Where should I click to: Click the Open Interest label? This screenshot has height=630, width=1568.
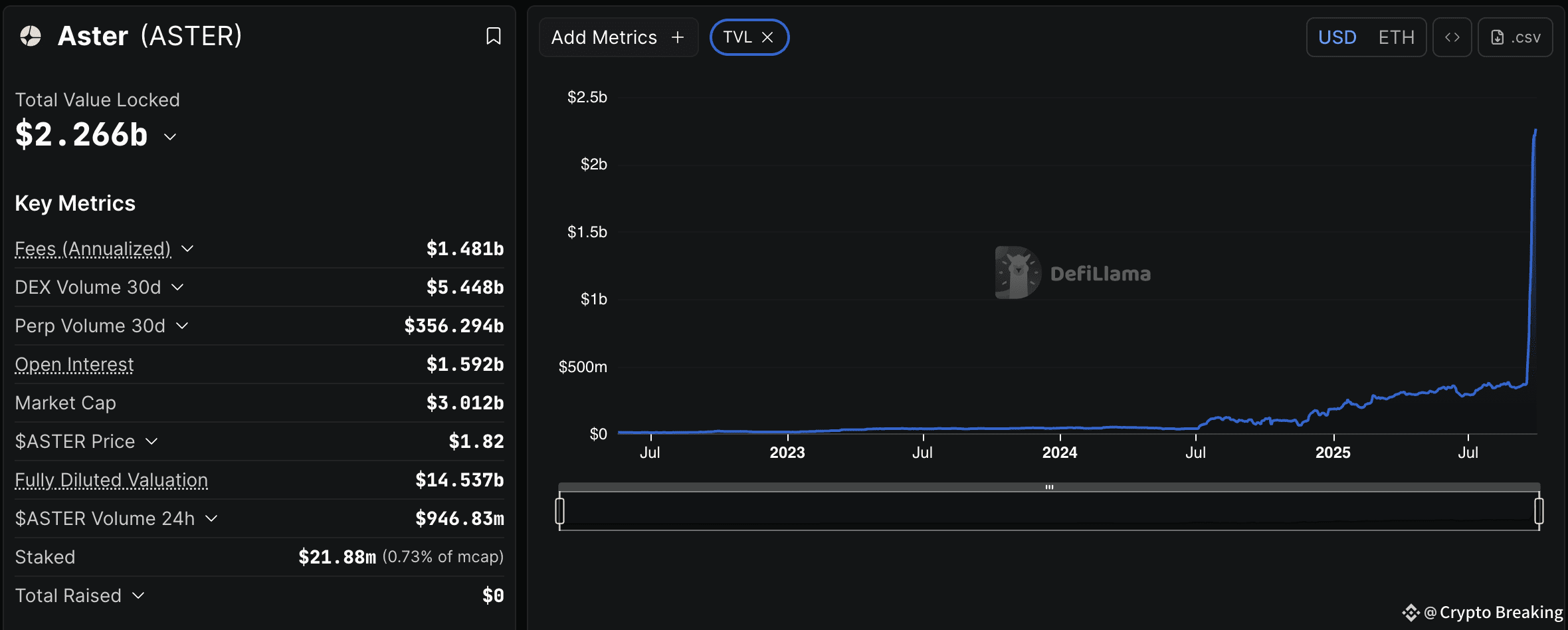(74, 364)
